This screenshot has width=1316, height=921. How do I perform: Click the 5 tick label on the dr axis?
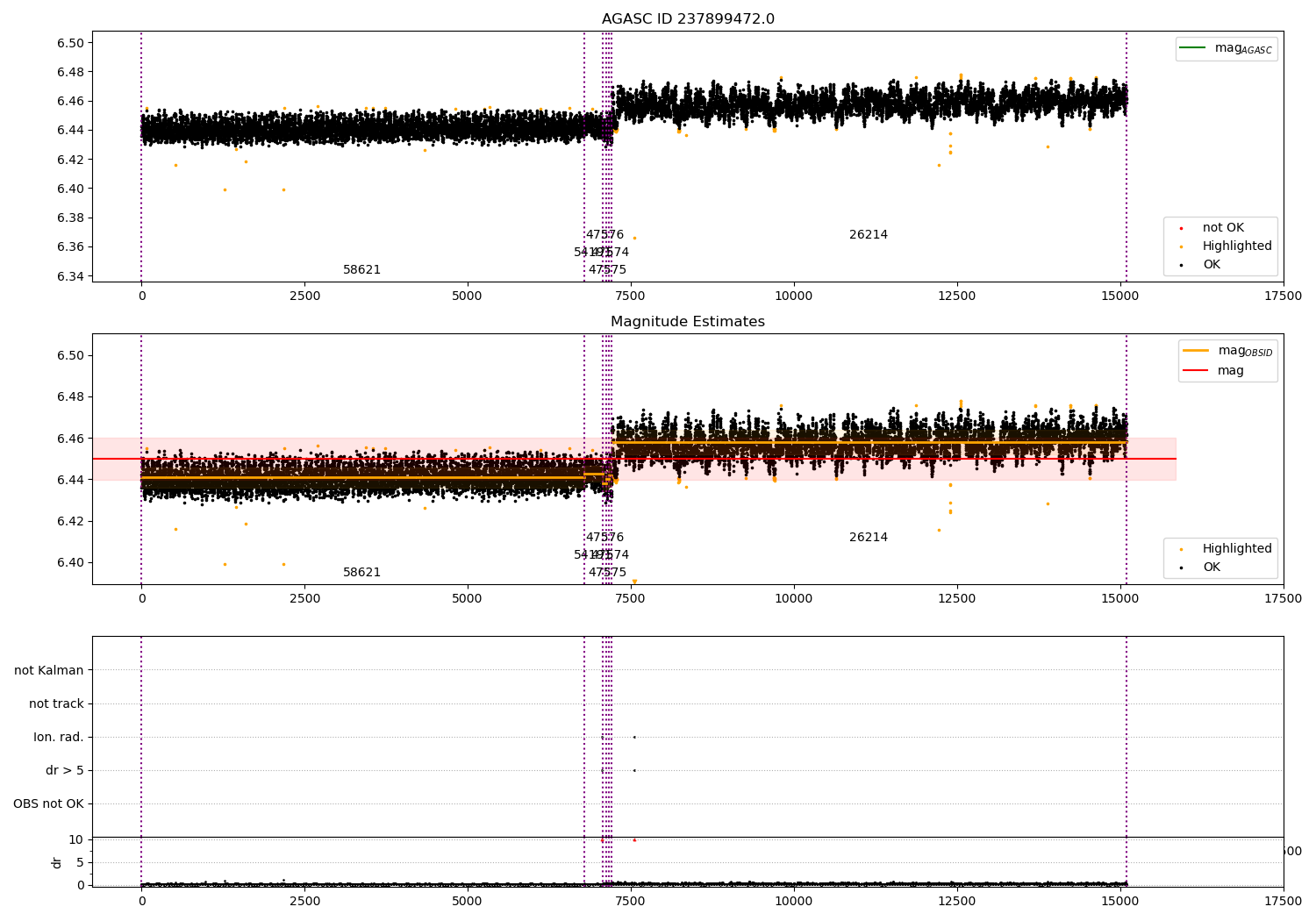click(80, 862)
